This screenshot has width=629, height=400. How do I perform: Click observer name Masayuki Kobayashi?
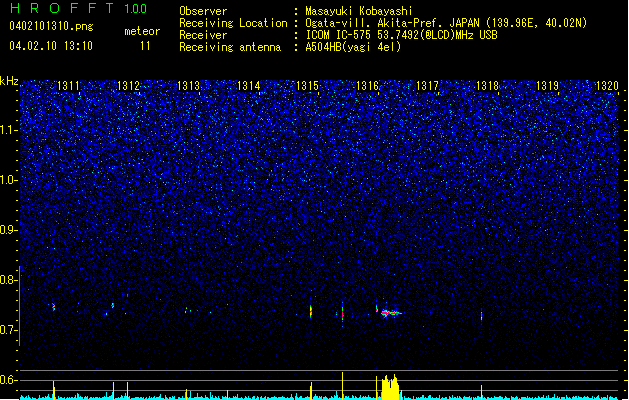coord(359,11)
